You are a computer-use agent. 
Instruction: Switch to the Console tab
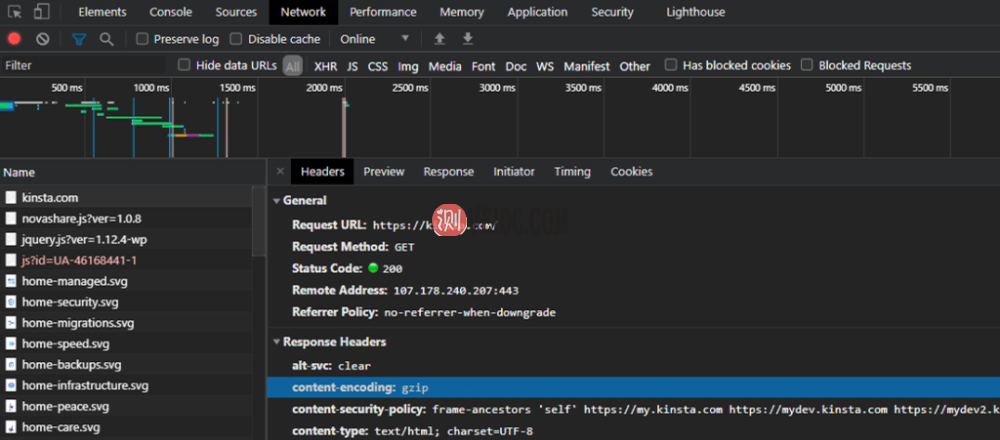click(x=171, y=12)
